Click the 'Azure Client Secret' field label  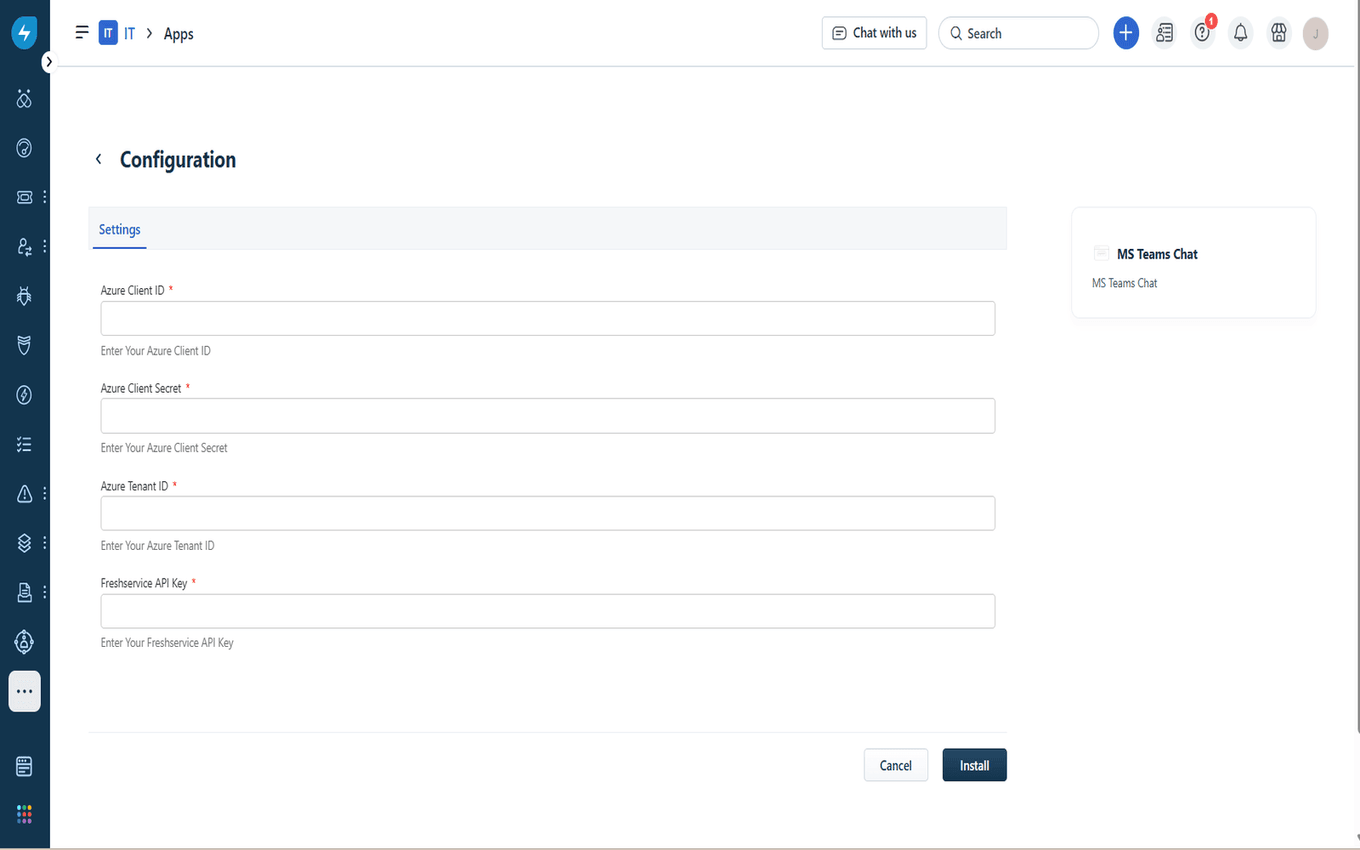141,388
